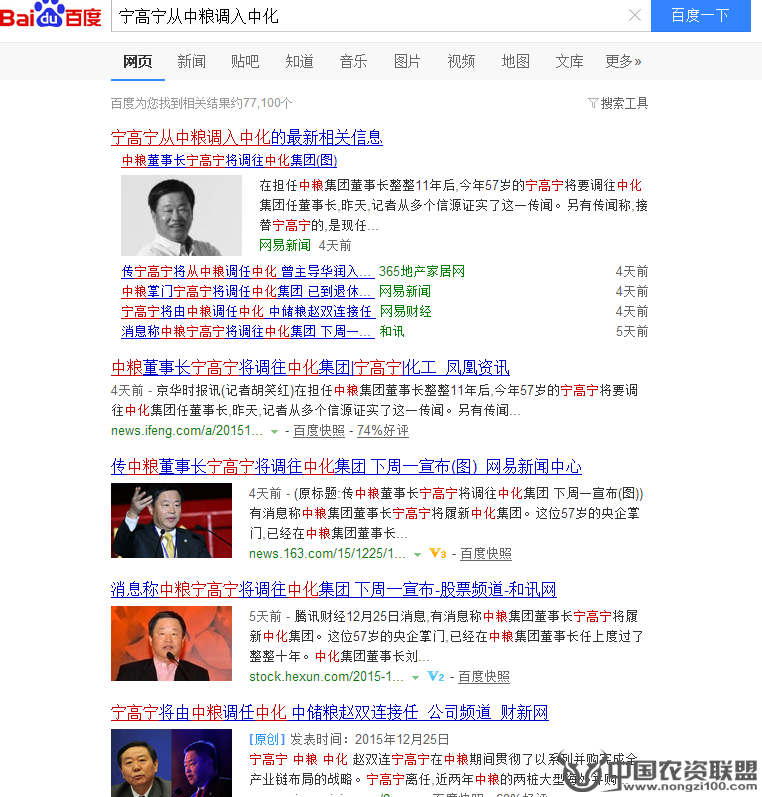The image size is (762, 797).
Task: Open the 股票频道-和讯网 result title
Action: point(333,589)
